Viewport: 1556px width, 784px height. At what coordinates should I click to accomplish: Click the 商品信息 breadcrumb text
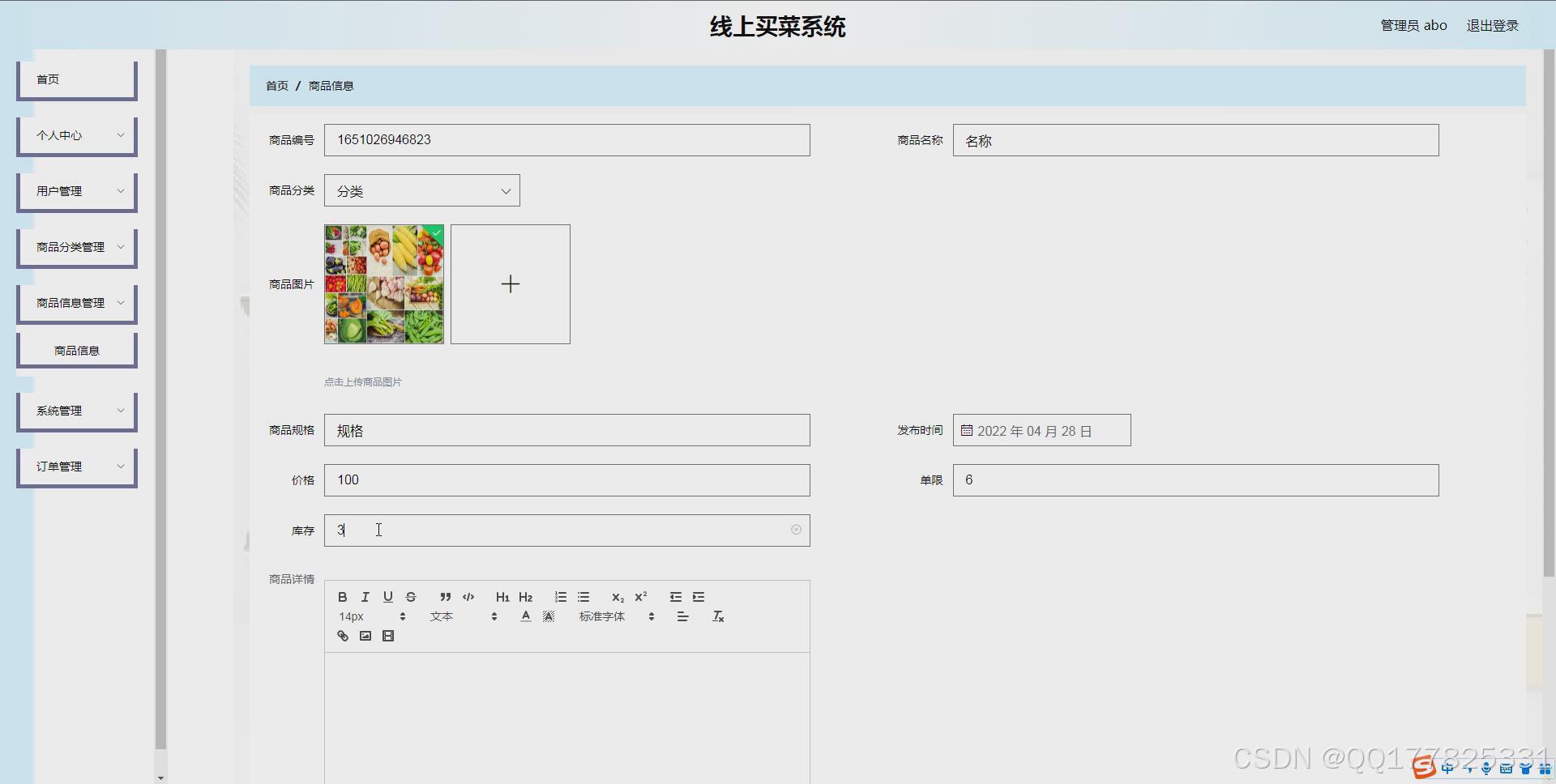click(331, 86)
